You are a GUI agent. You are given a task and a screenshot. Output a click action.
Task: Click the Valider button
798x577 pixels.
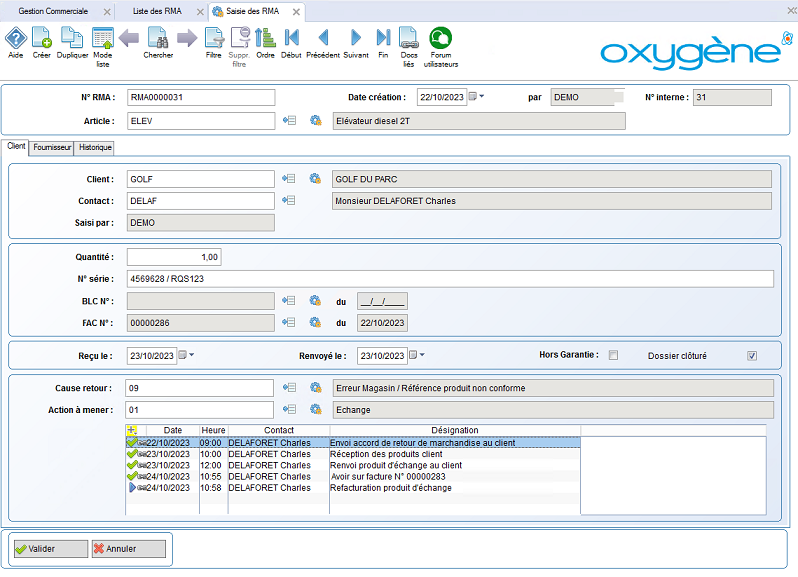(x=49, y=548)
